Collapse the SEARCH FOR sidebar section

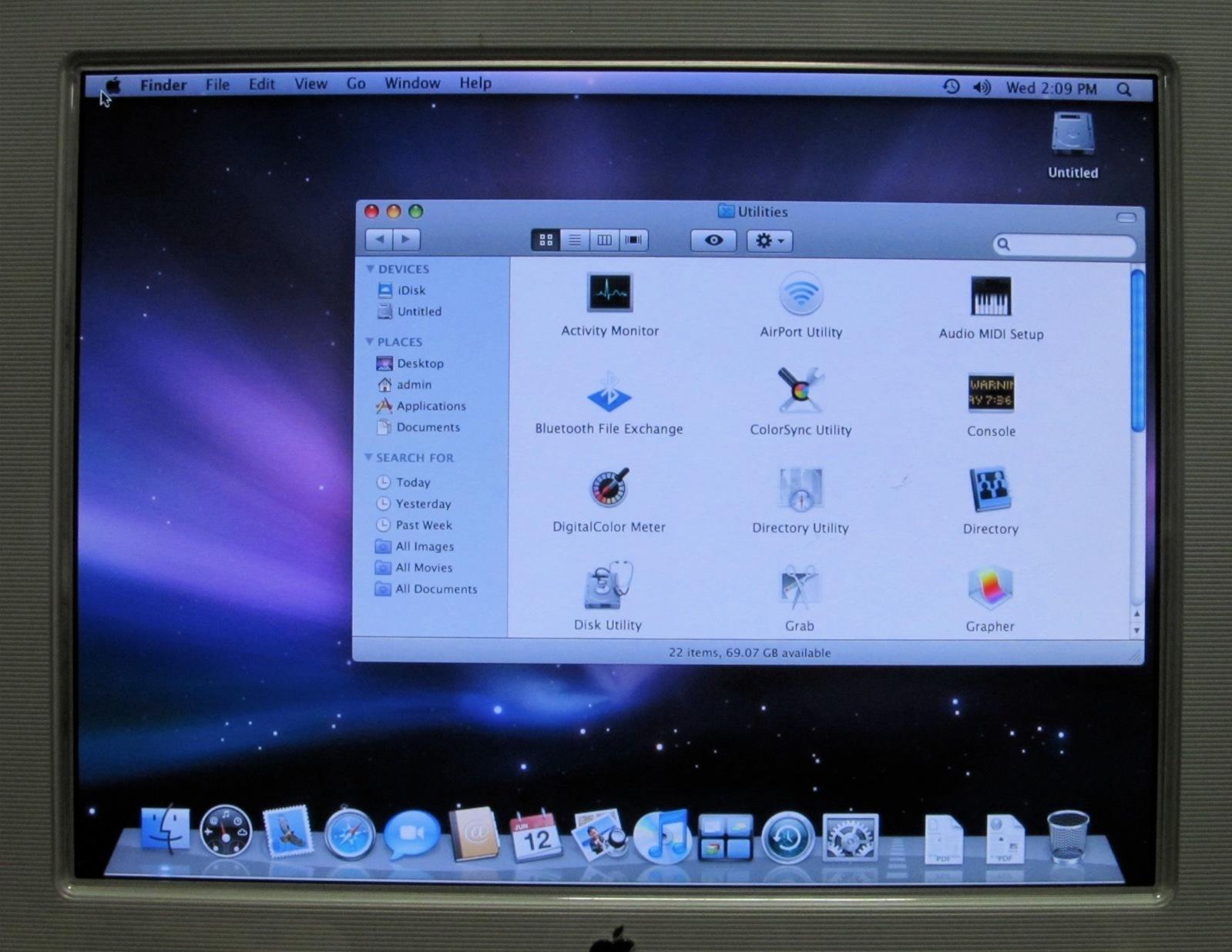[368, 458]
